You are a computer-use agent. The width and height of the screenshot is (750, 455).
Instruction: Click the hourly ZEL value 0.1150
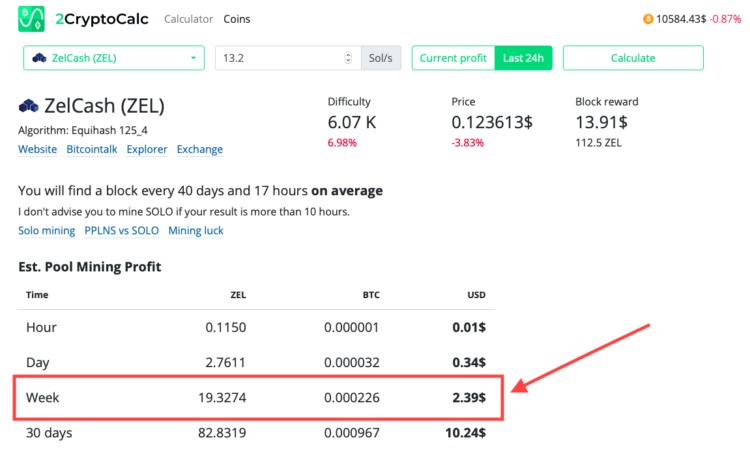(x=226, y=327)
